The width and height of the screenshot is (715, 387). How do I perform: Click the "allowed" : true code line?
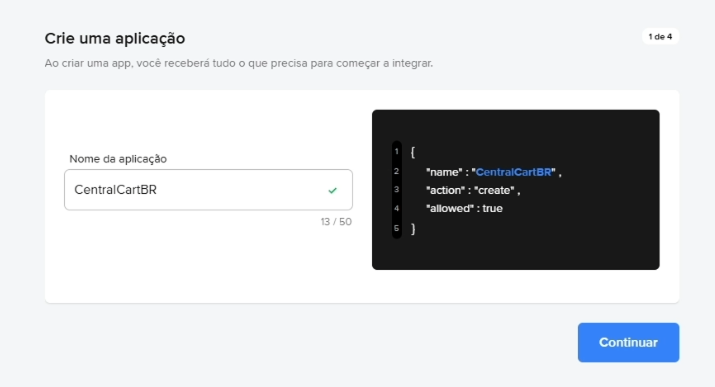point(464,208)
